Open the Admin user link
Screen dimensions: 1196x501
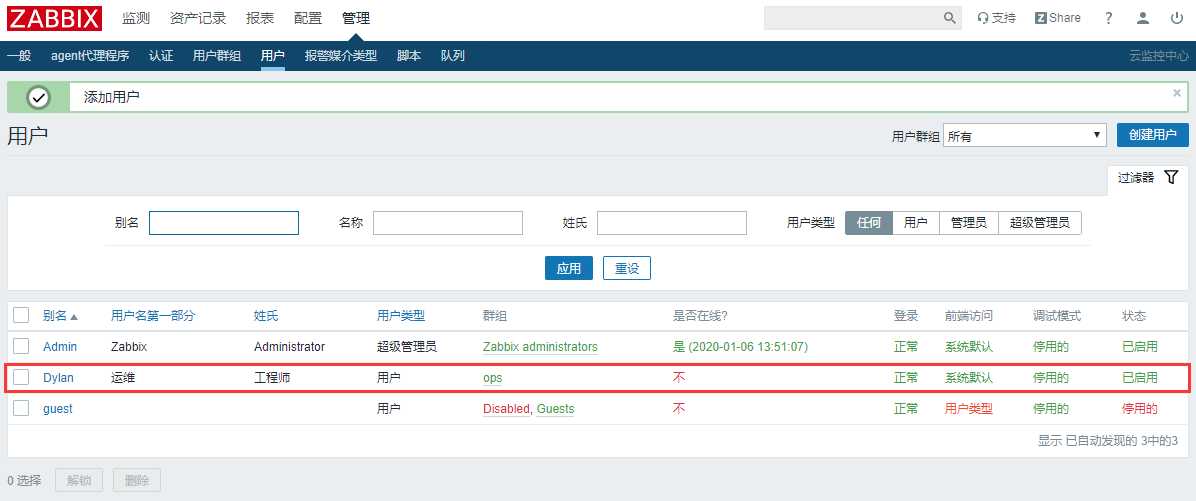60,347
